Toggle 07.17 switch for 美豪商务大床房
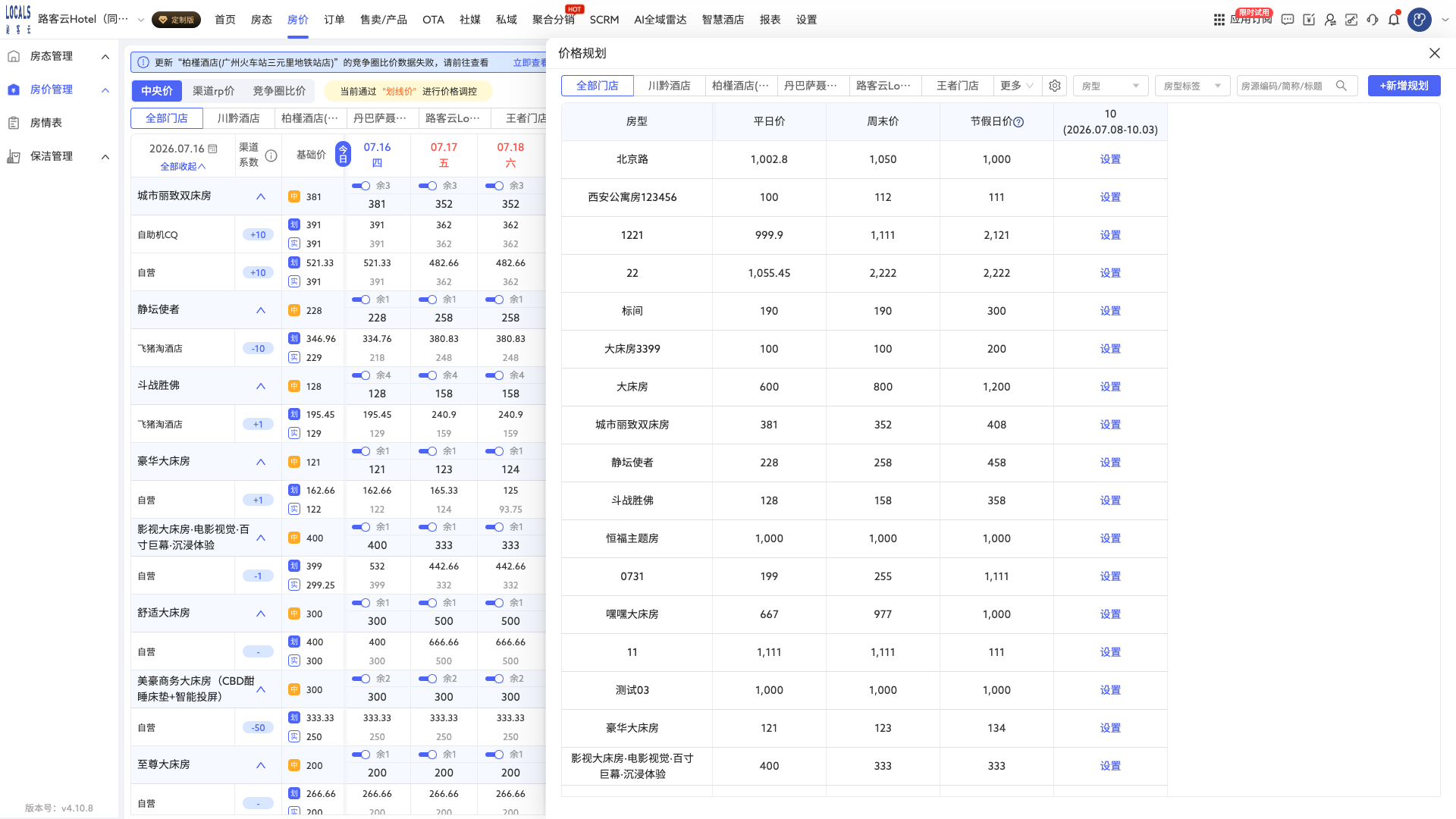 click(428, 679)
